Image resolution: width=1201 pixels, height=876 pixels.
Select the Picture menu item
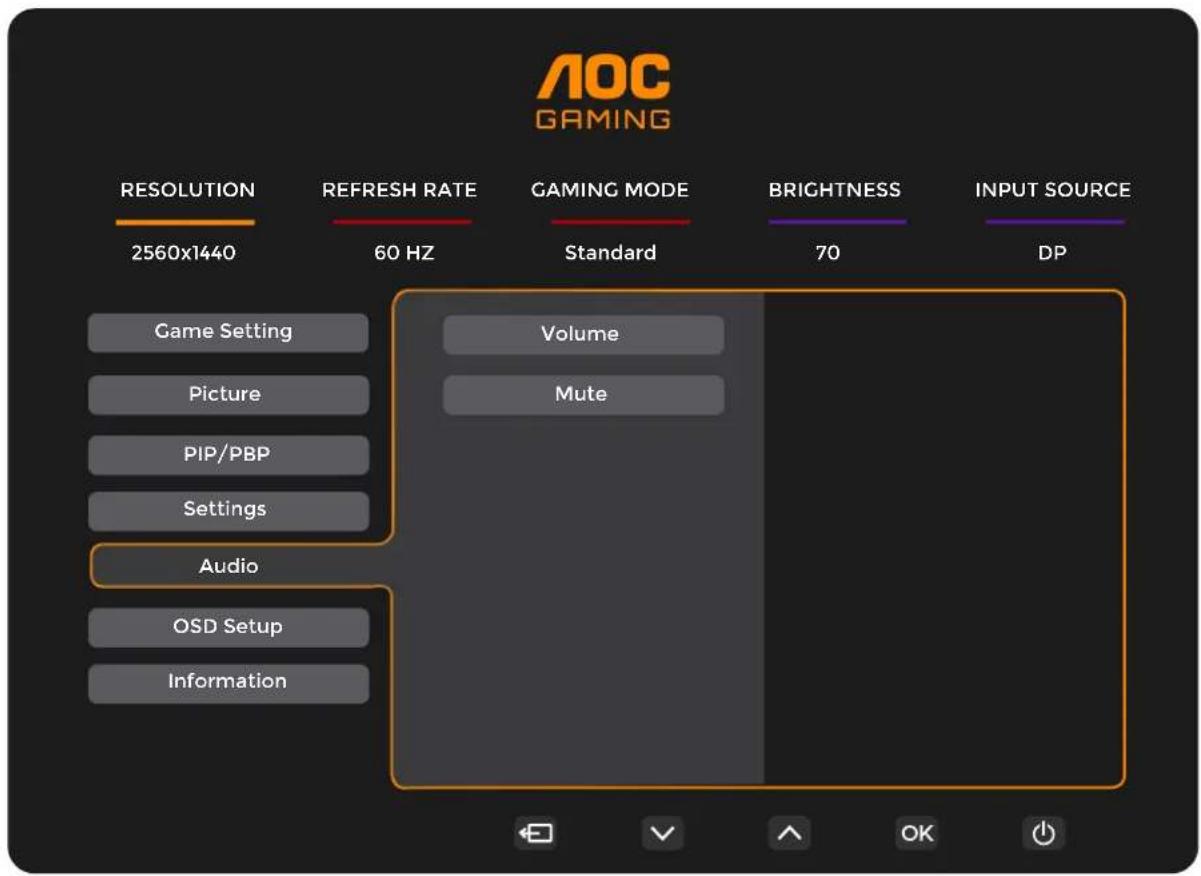coord(228,394)
